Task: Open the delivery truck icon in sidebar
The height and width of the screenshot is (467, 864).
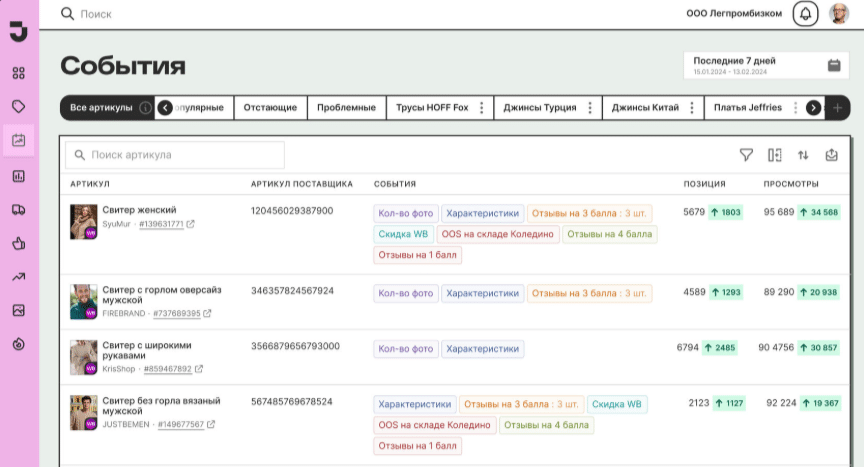Action: pyautogui.click(x=19, y=210)
